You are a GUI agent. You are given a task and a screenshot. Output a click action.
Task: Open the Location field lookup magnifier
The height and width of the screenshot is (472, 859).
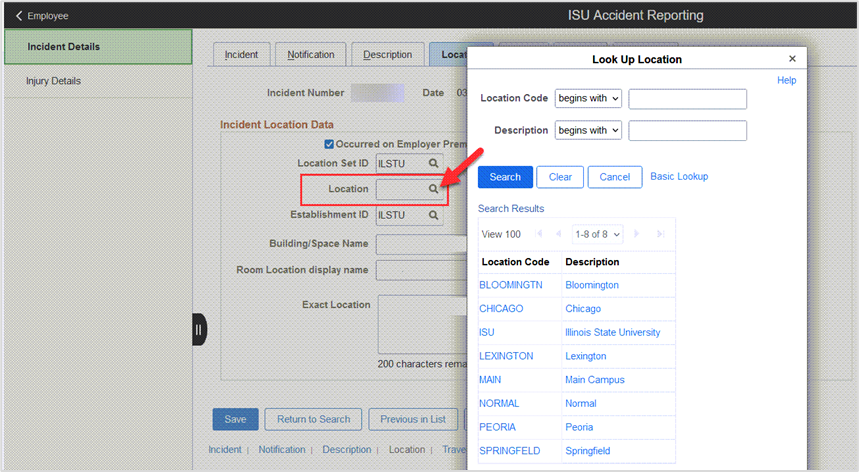coord(433,189)
